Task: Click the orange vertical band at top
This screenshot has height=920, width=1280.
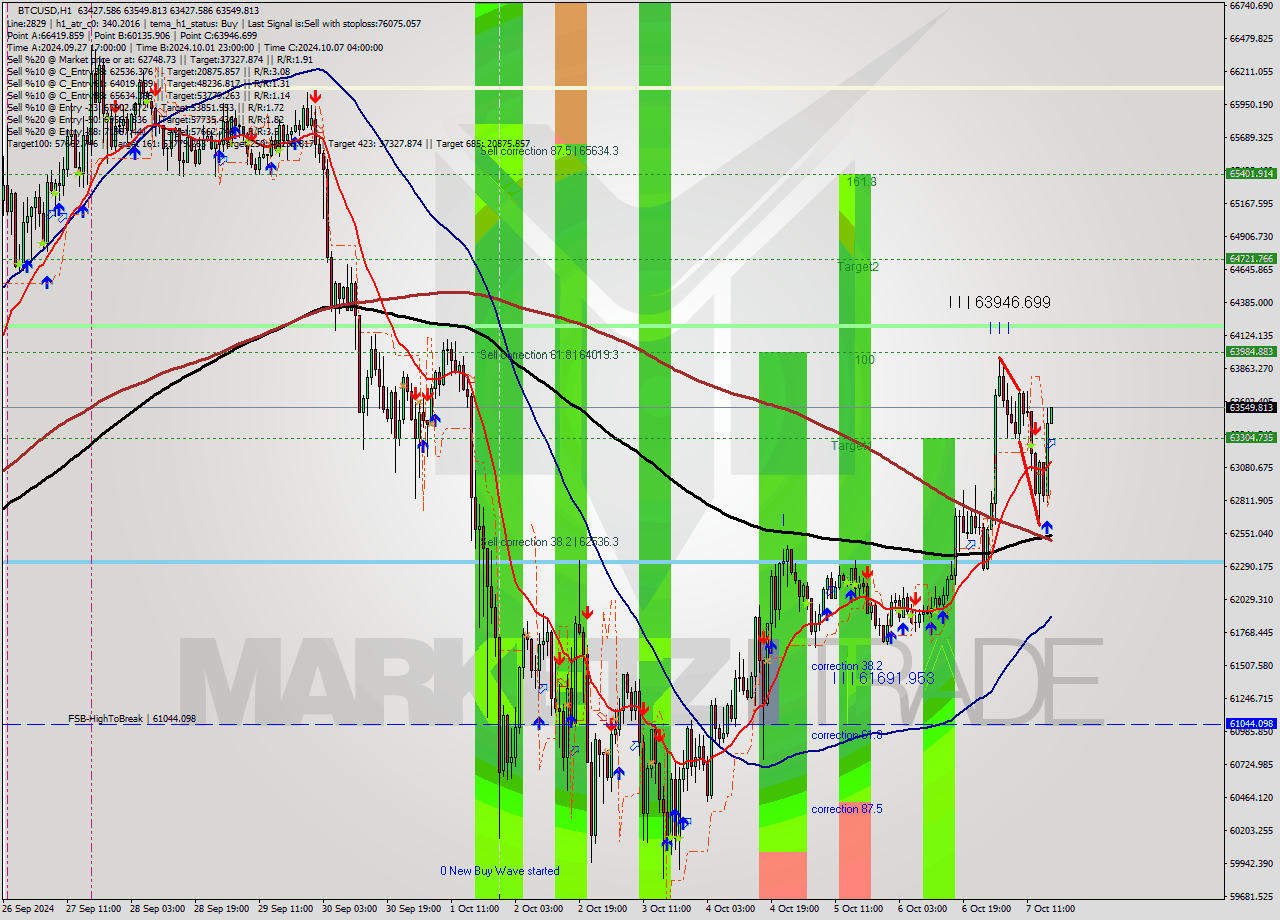Action: (571, 75)
